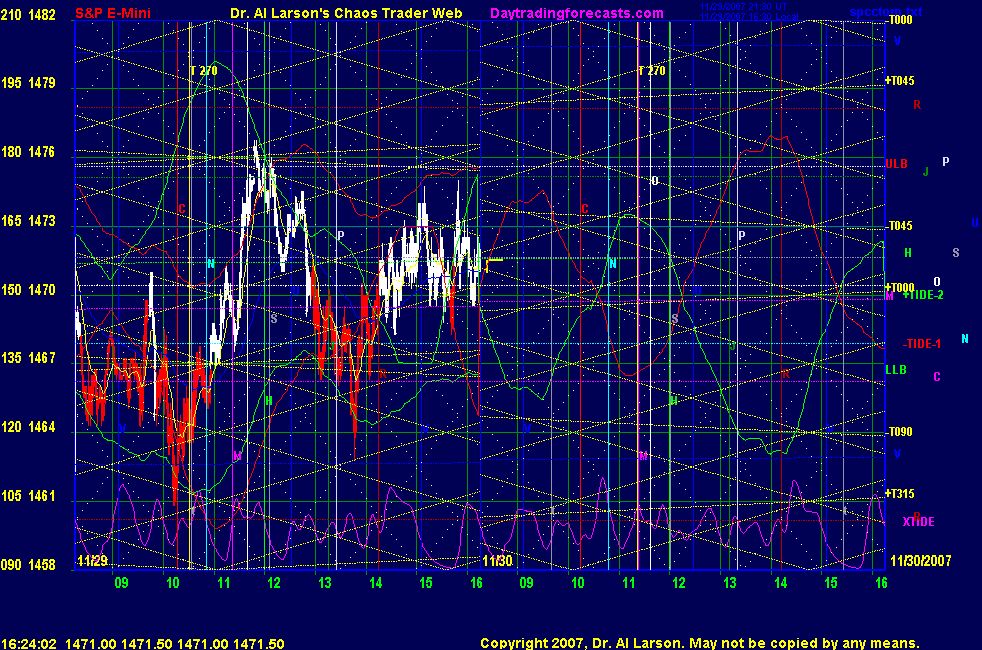Click the 11 hour tick under 11/30 session
Screen dimensions: 982x650
628,583
